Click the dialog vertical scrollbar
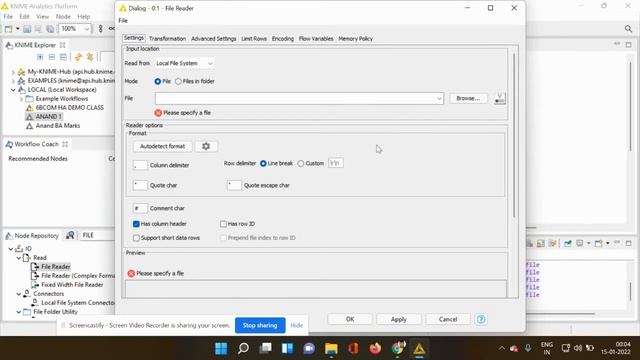Viewport: 640px width, 360px height. click(514, 135)
